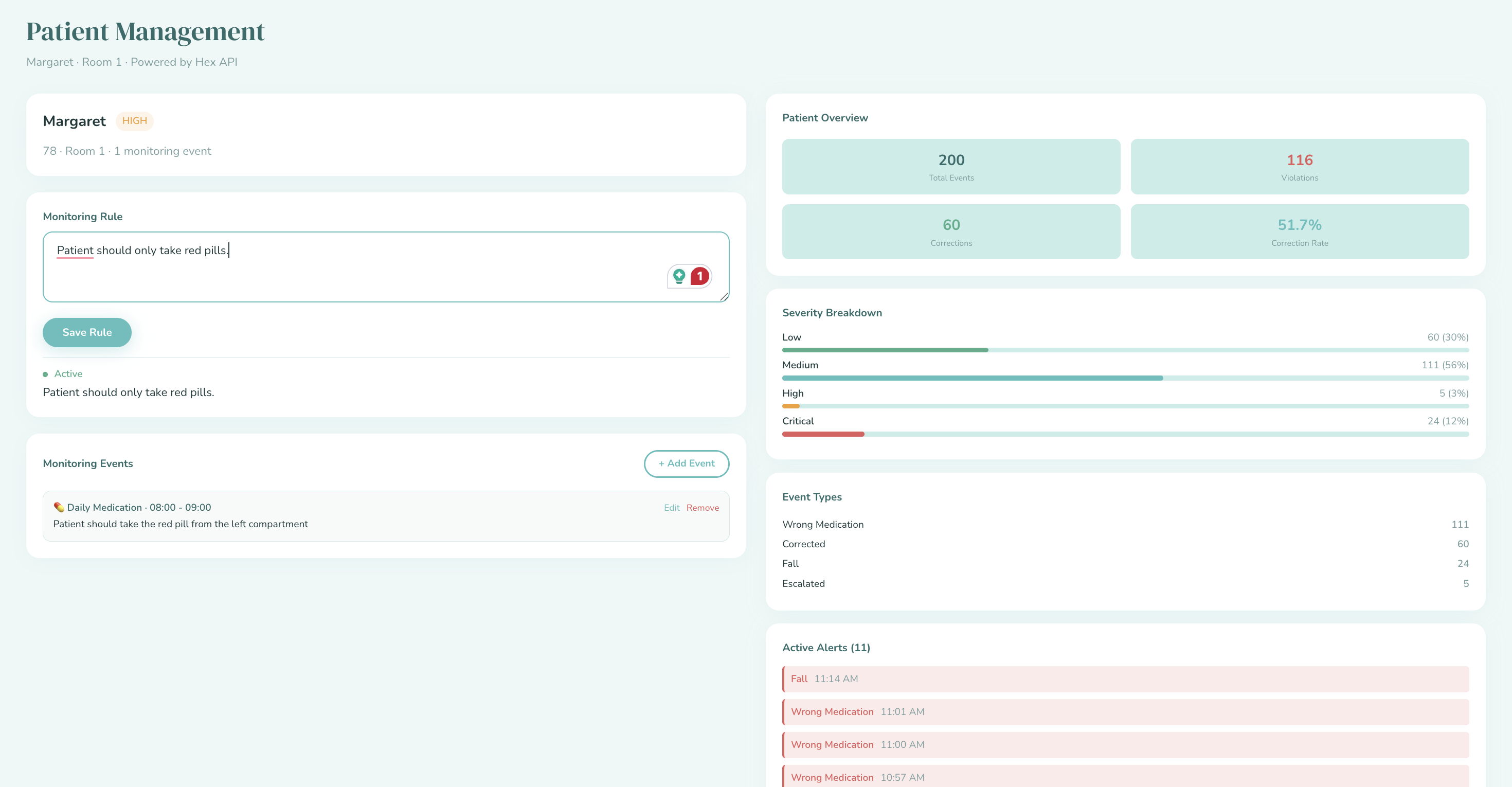Click the underlined word Patient in the rule

75,251
